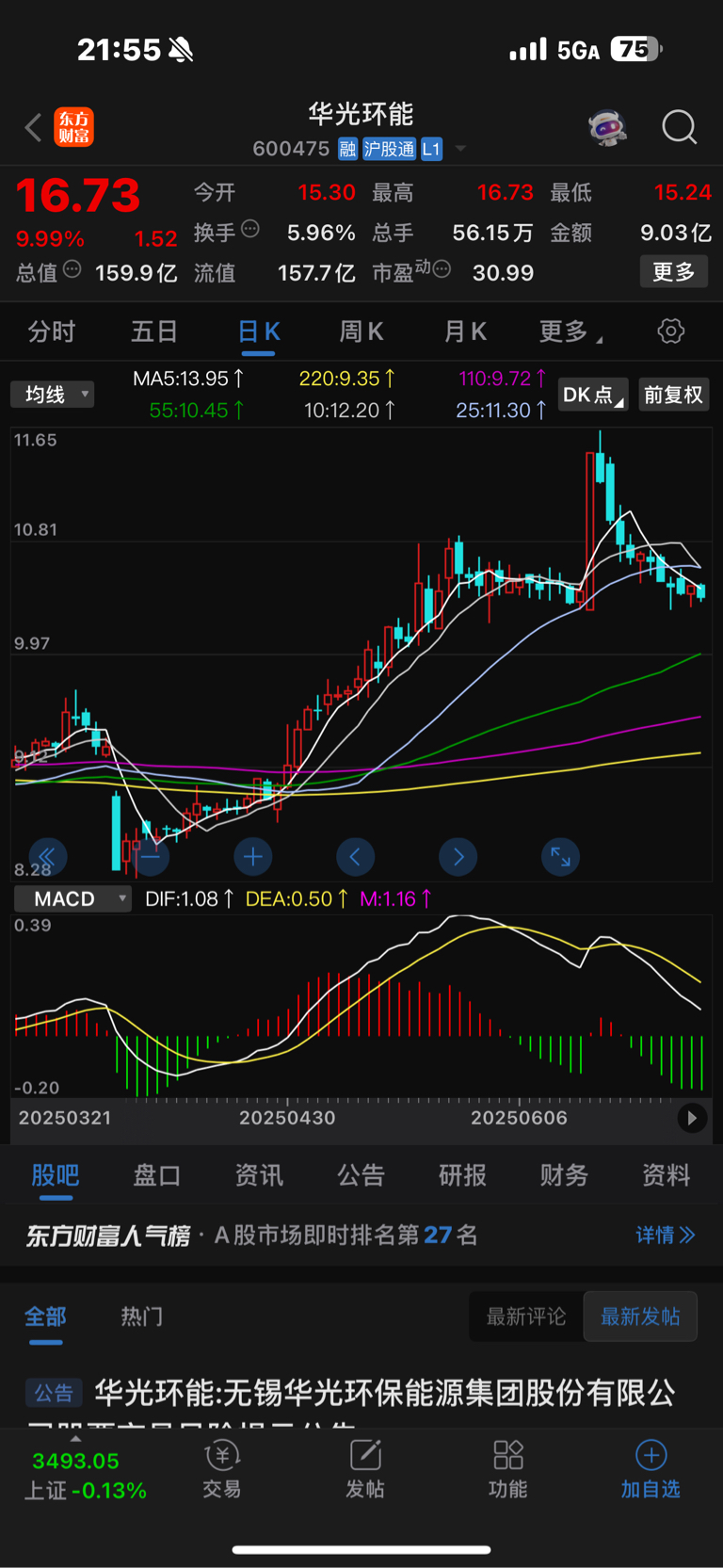Tap the info icon beside 换手
The height and width of the screenshot is (1568, 723).
click(x=250, y=228)
